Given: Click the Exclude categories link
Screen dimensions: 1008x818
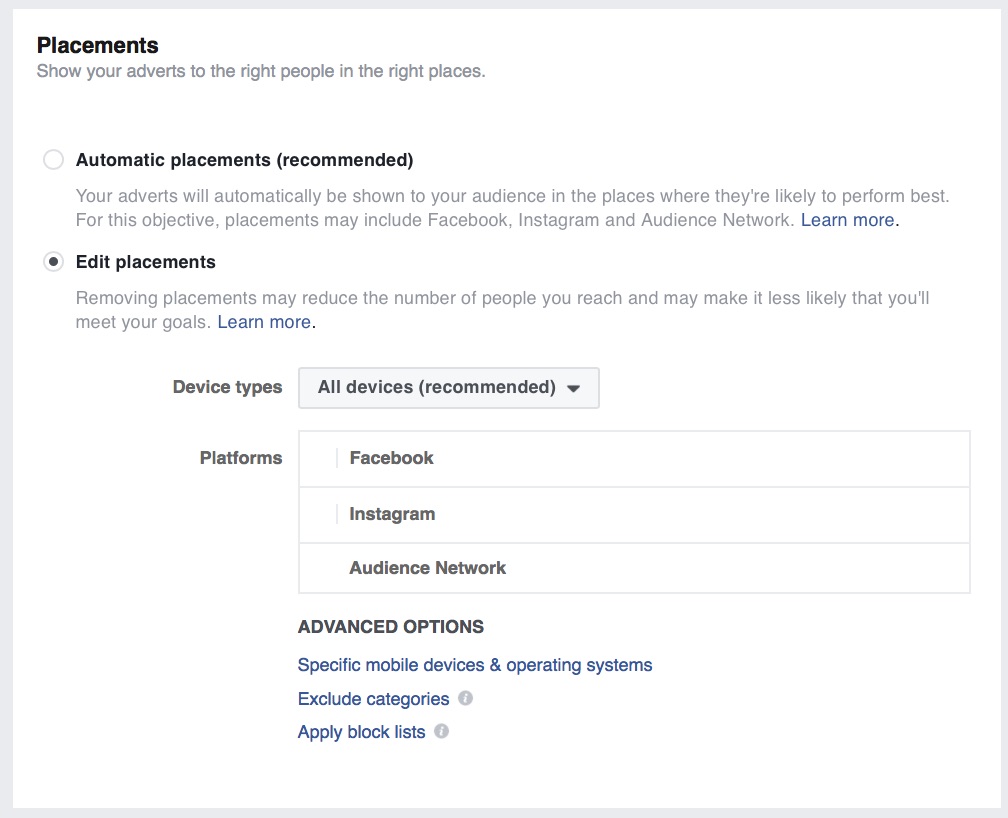Looking at the screenshot, I should 373,699.
